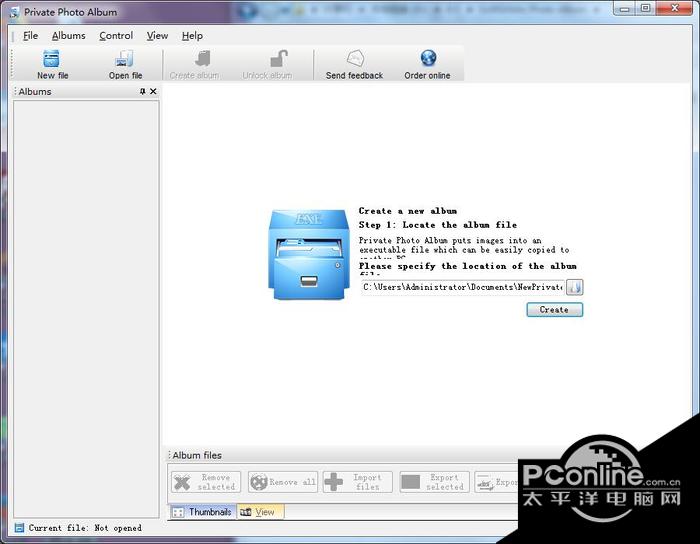This screenshot has height=544, width=700.
Task: Click the Export selected button
Action: (434, 482)
